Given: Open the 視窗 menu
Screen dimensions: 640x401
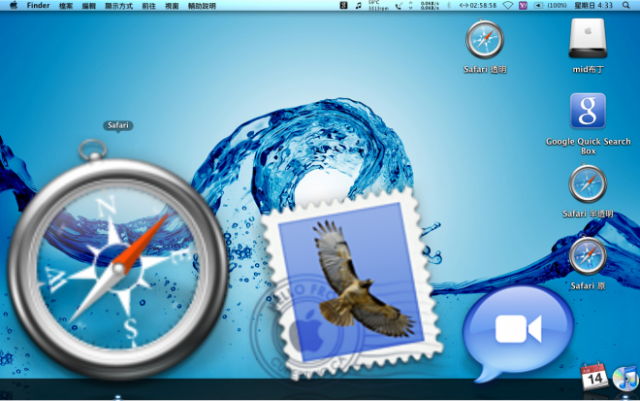Looking at the screenshot, I should click(172, 6).
